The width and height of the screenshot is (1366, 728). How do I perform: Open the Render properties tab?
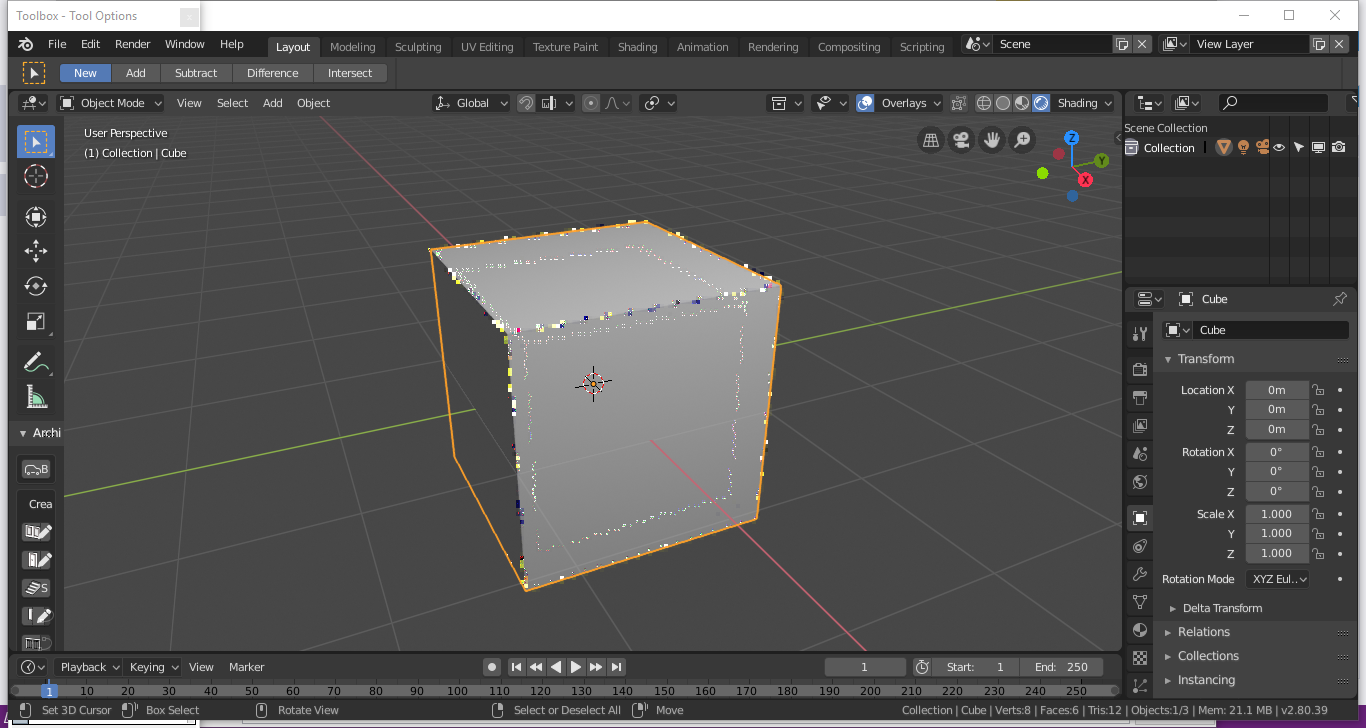(1140, 369)
